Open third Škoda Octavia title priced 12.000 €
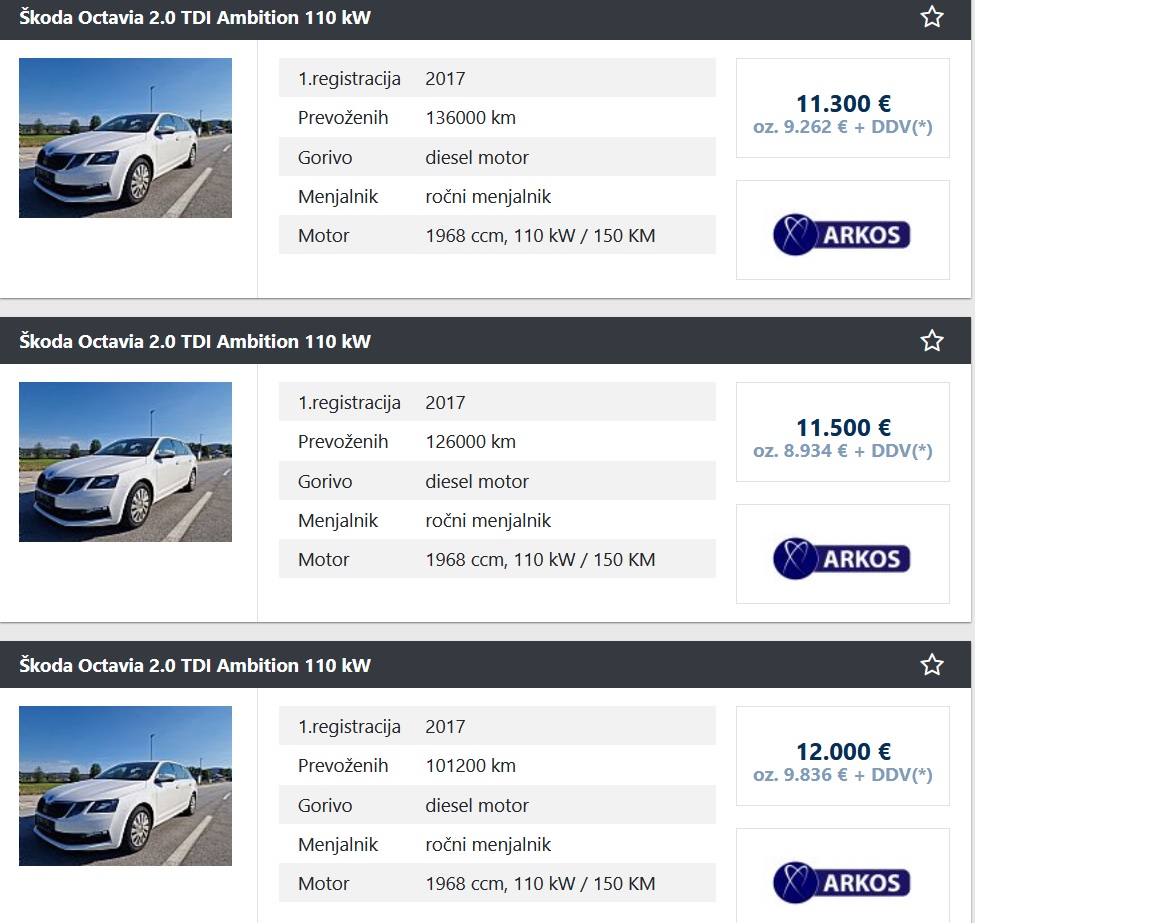 pos(195,666)
